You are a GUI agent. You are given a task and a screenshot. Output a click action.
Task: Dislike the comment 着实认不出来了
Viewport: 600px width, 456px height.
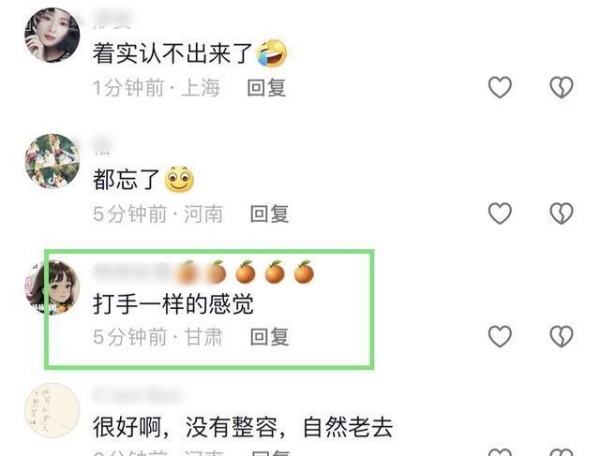point(561,87)
